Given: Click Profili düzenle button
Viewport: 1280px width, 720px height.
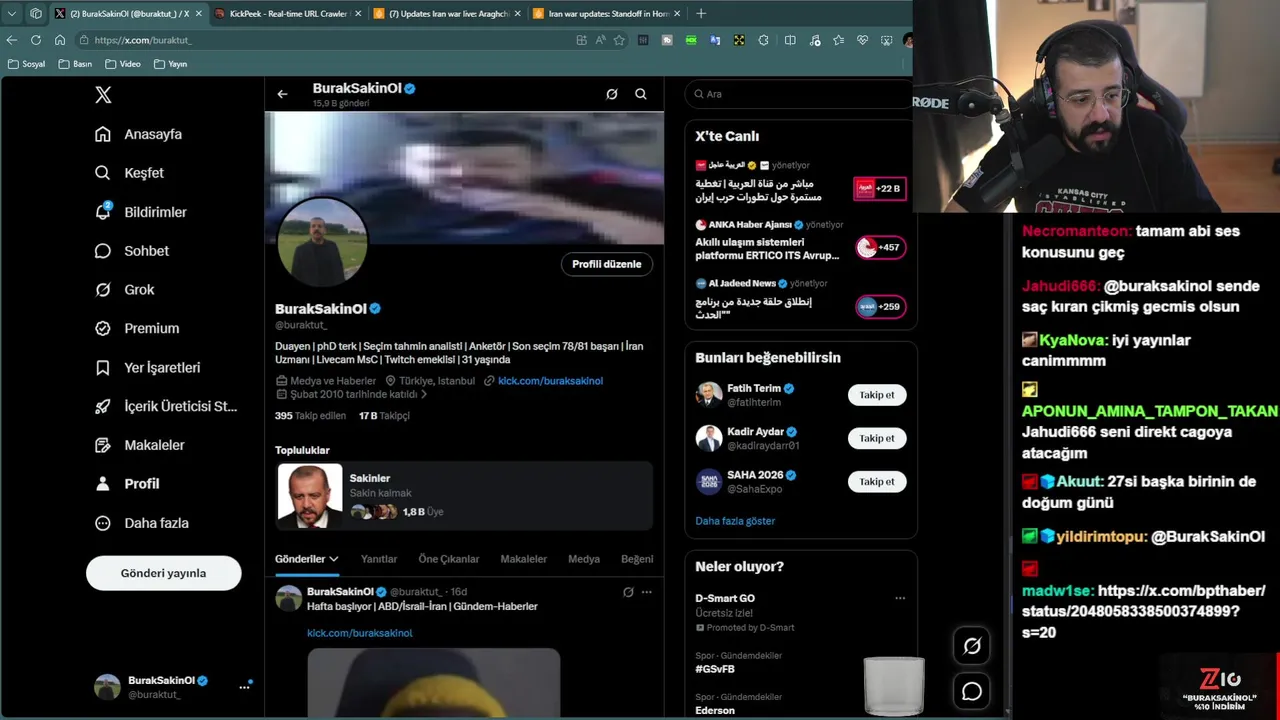Looking at the screenshot, I should pos(607,264).
